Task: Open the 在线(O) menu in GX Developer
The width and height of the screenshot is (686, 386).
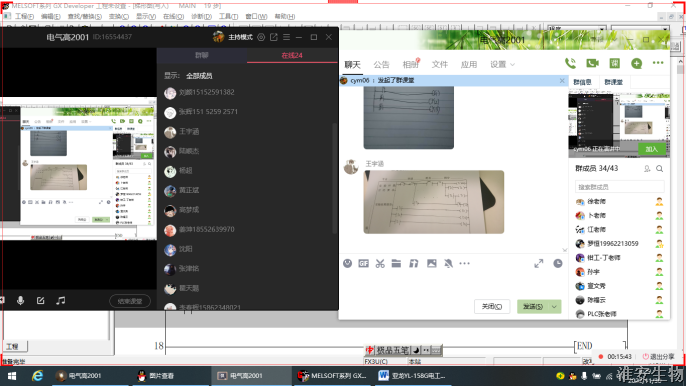Action: coord(173,17)
